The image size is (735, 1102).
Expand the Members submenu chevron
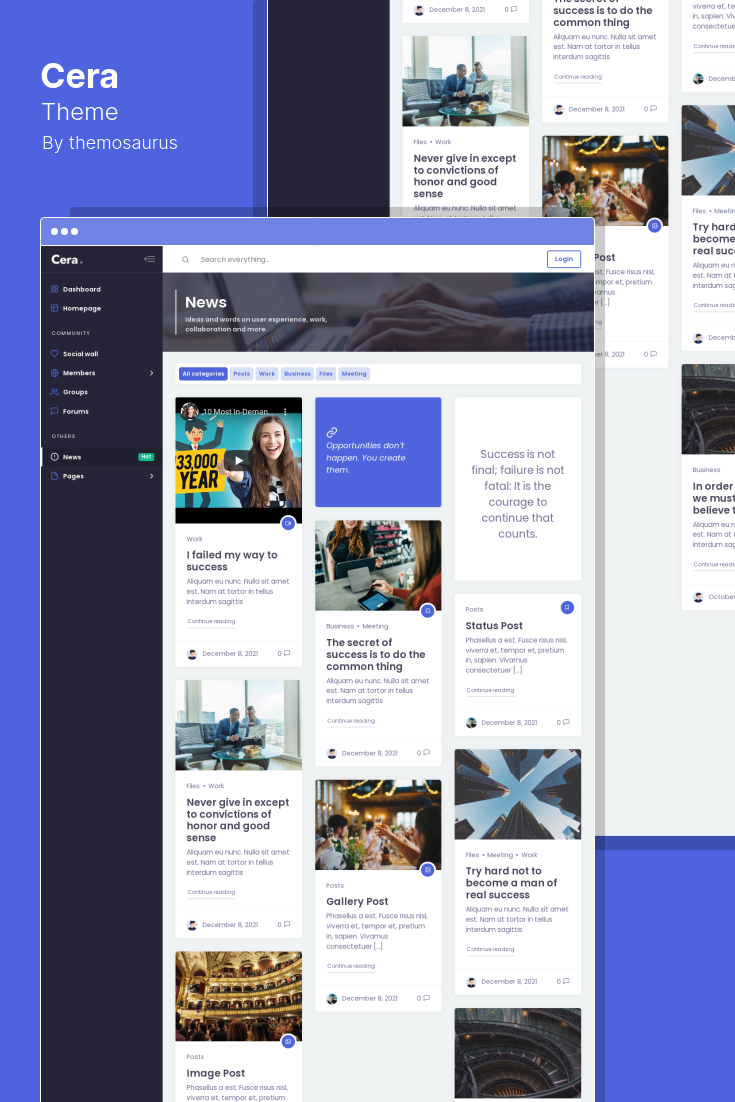pos(151,373)
